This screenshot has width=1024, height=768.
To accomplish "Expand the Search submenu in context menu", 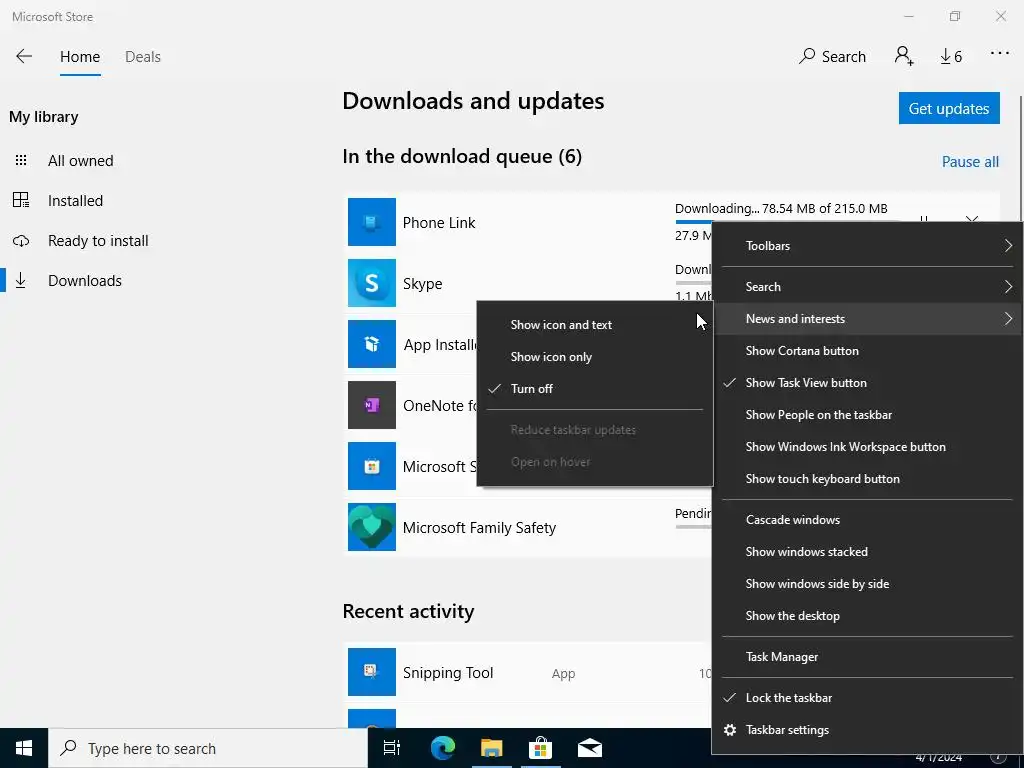I will coord(867,287).
